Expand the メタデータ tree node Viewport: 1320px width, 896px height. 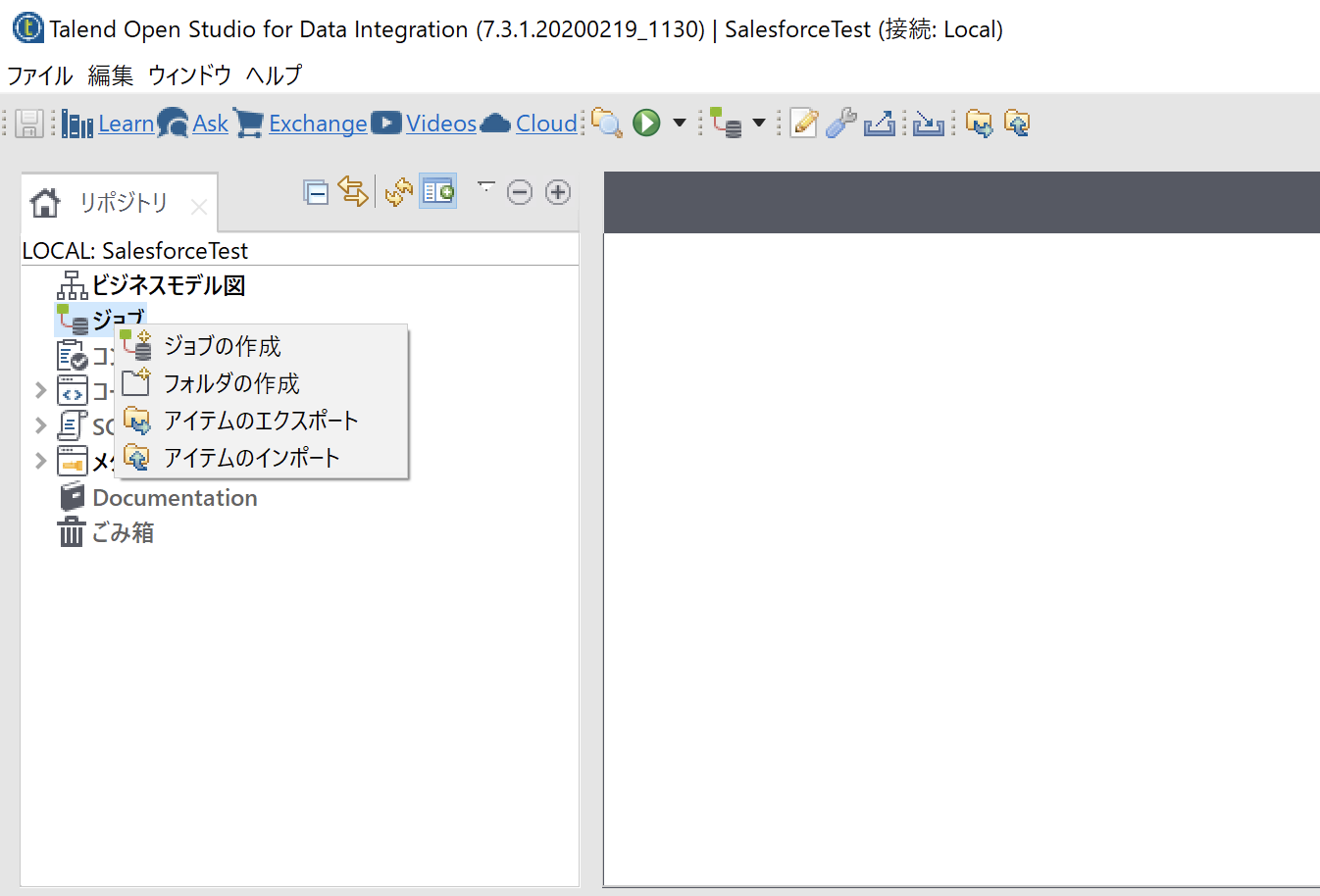tap(40, 461)
